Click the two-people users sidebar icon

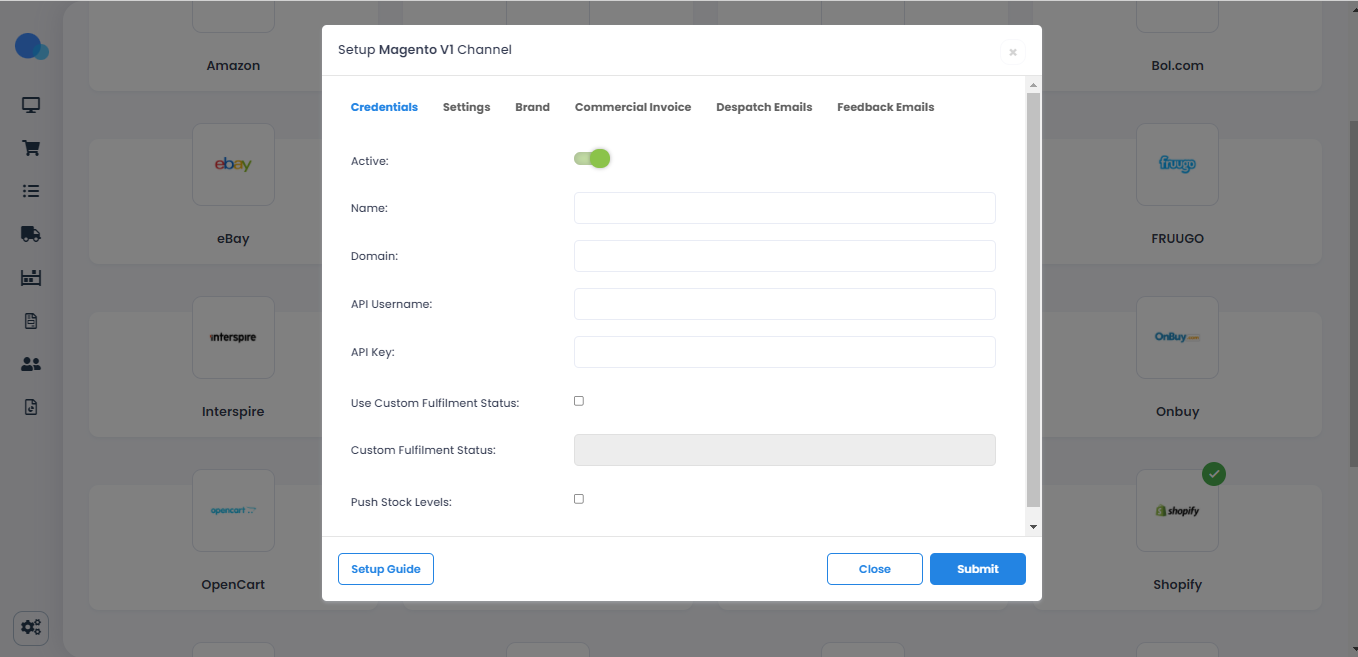coord(31,364)
